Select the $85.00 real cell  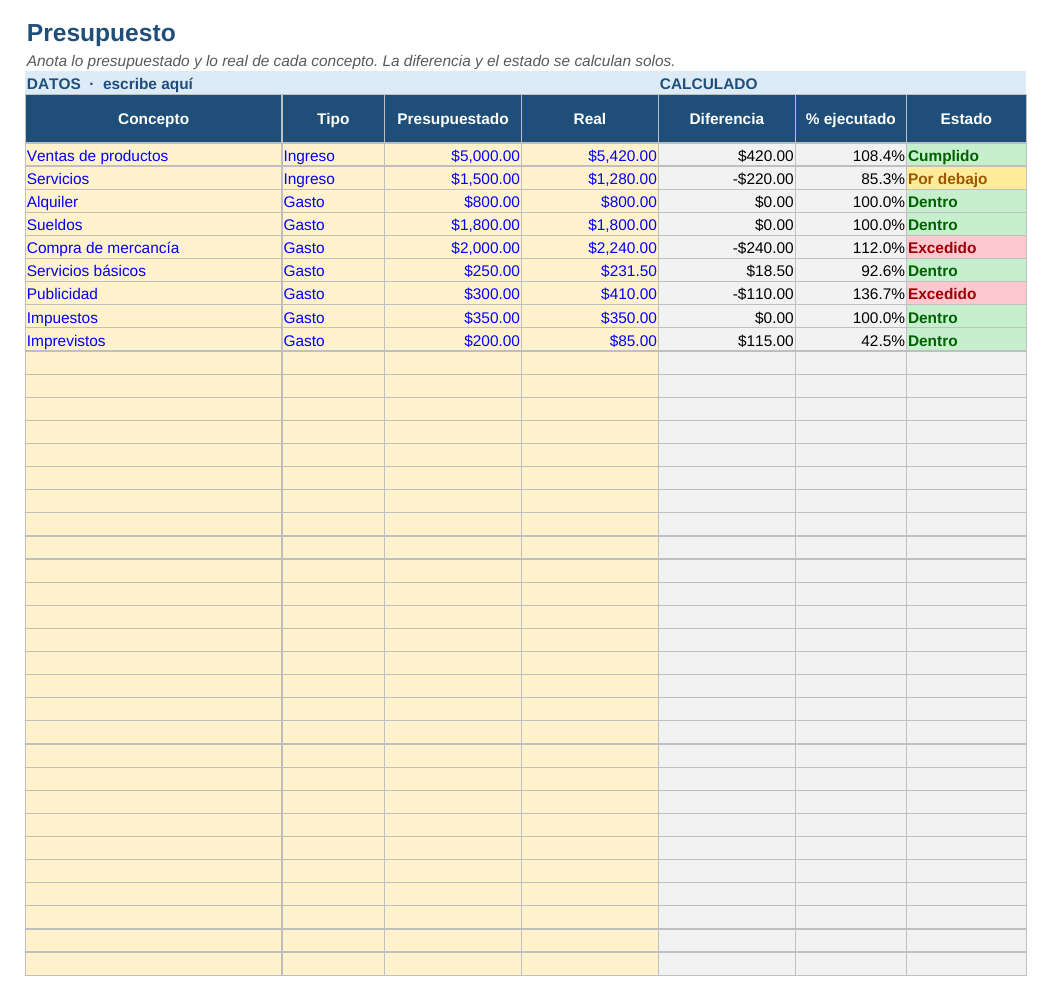[590, 340]
